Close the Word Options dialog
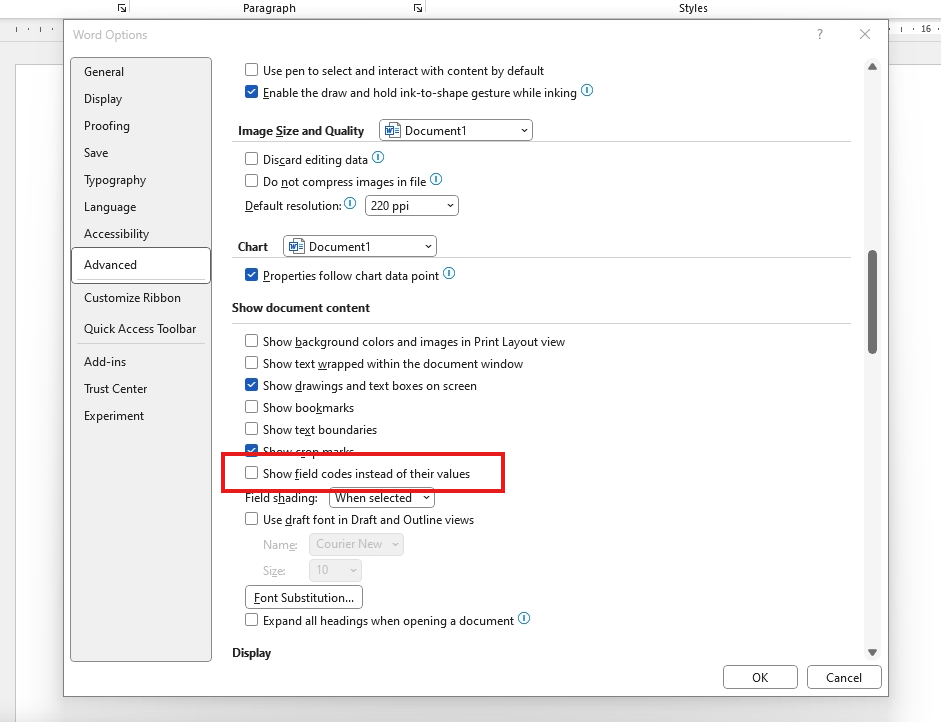Image resolution: width=941 pixels, height=722 pixels. (x=865, y=35)
